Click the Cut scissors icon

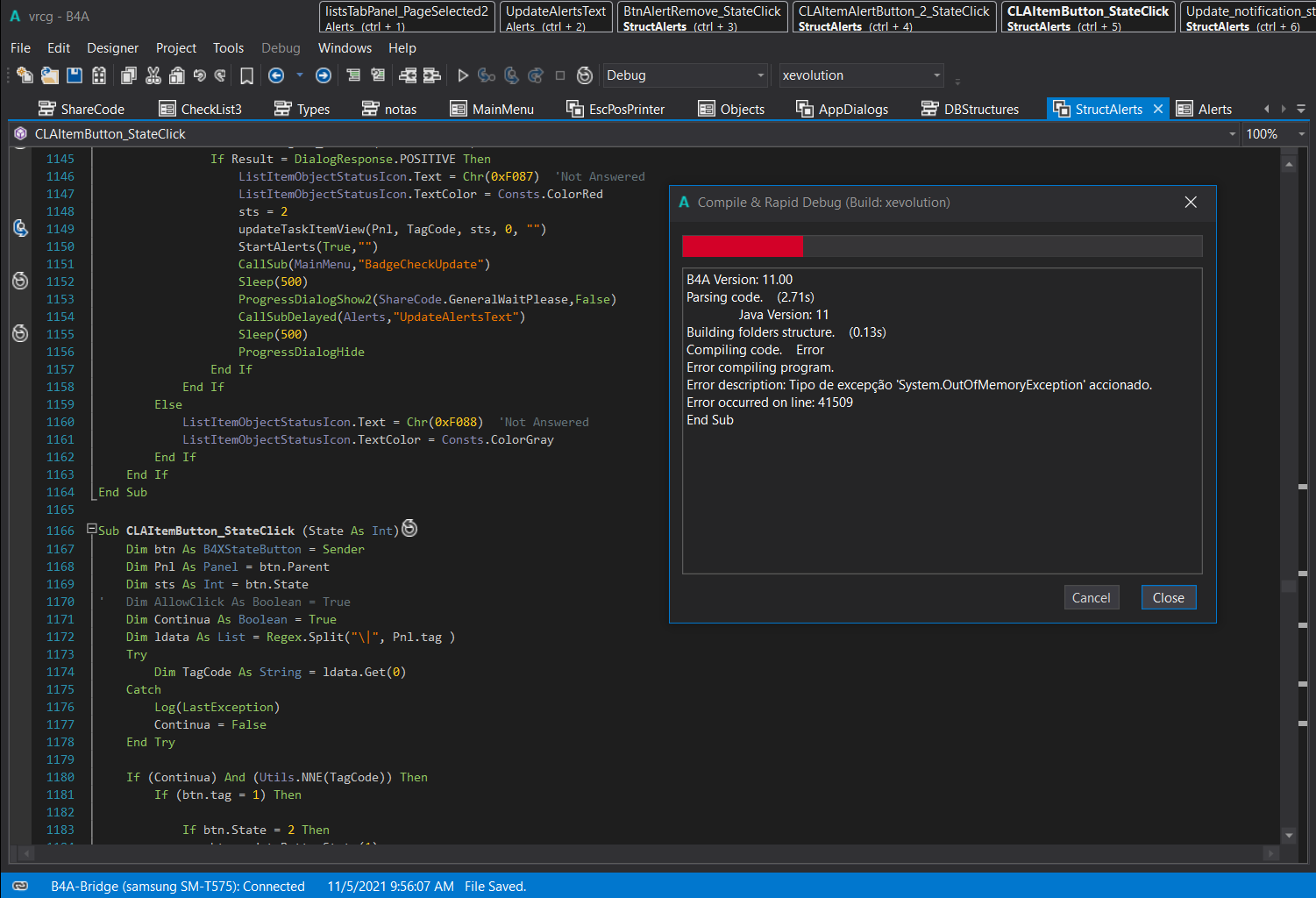(153, 75)
